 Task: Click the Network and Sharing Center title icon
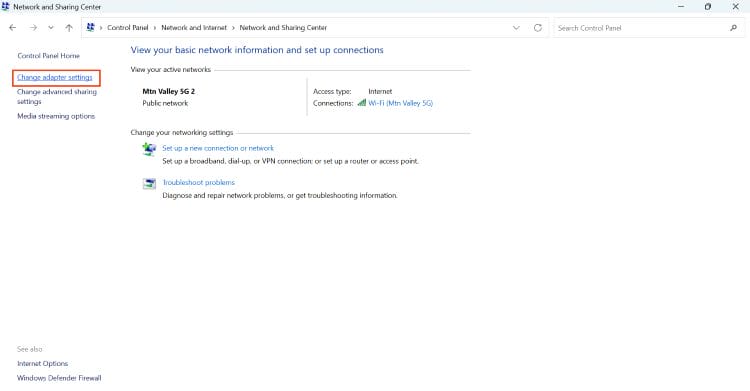pos(5,7)
